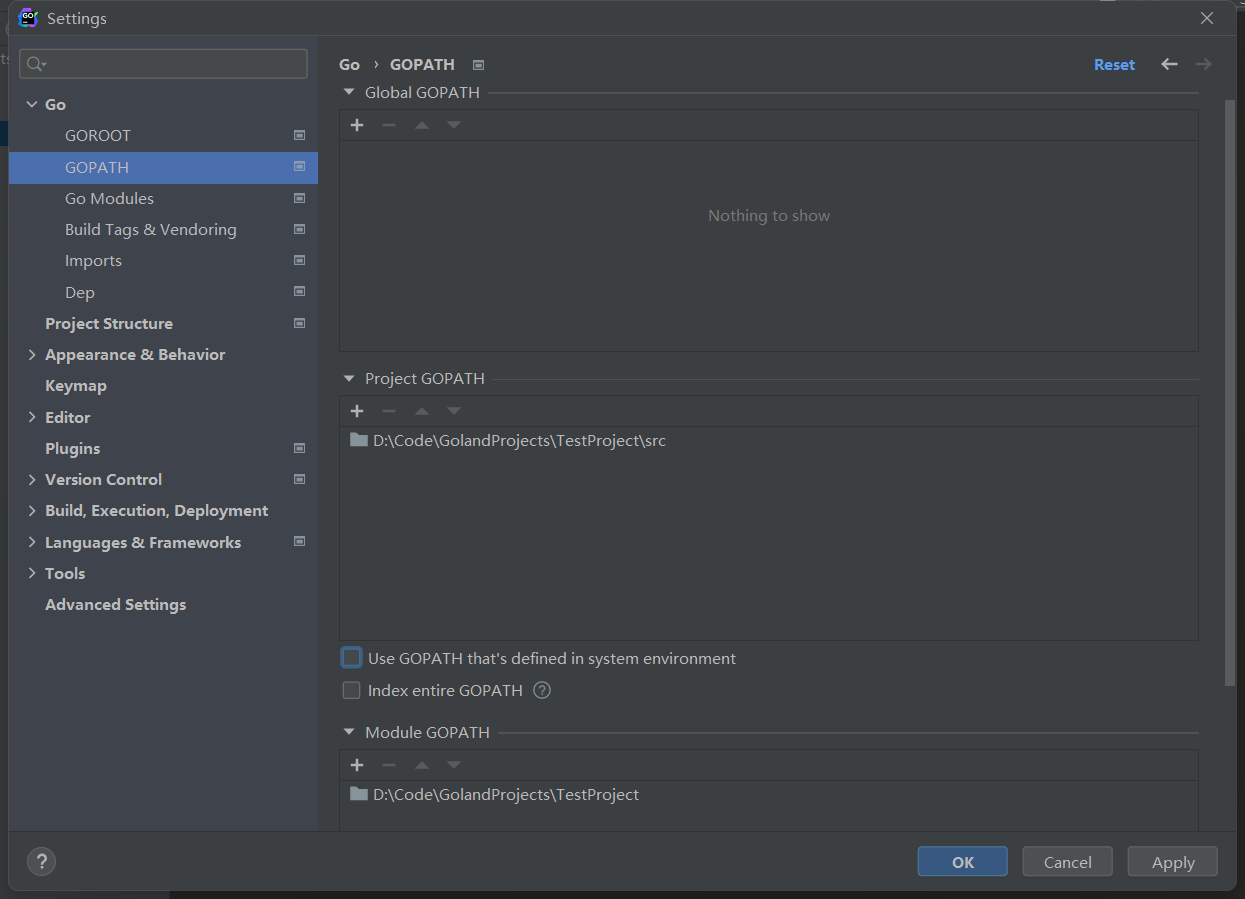Click the Reset link

coord(1114,64)
